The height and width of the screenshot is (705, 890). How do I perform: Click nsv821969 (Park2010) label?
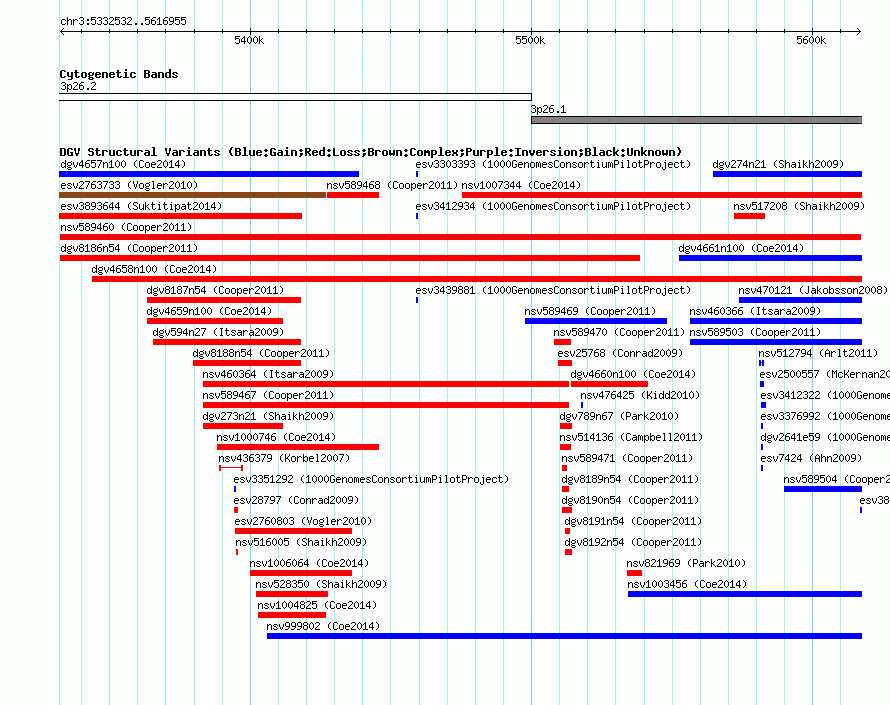click(686, 564)
